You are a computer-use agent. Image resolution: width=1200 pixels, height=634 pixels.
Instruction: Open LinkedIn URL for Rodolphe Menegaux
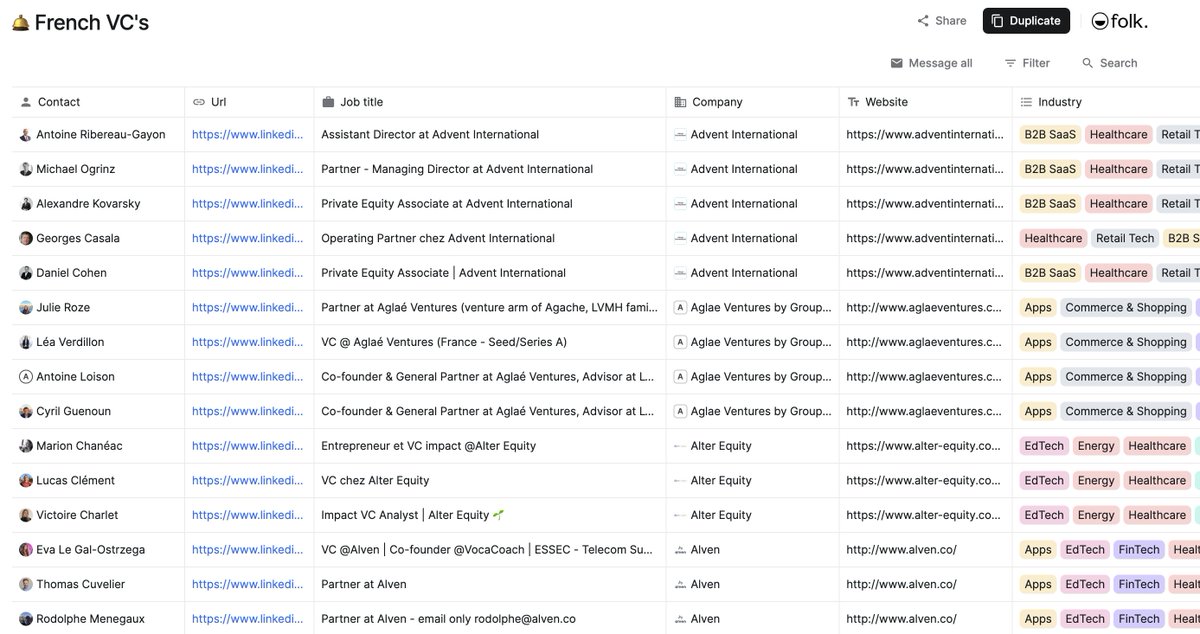click(247, 619)
